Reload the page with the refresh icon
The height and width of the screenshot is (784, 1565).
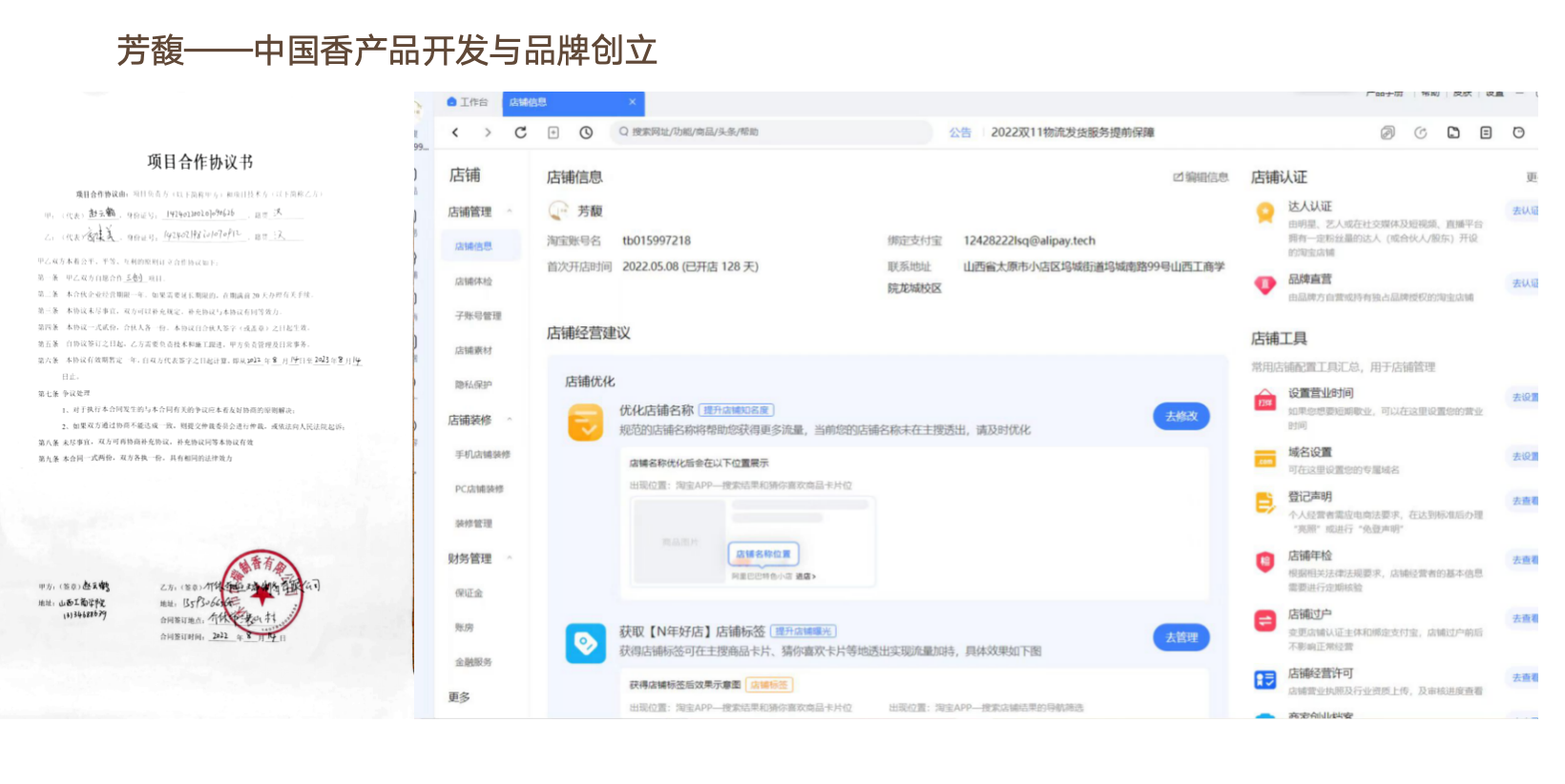click(520, 133)
